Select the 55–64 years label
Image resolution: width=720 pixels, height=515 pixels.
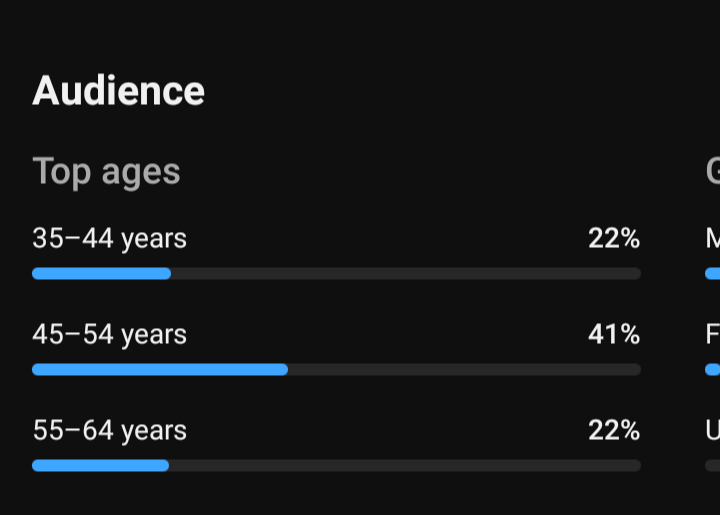[109, 430]
